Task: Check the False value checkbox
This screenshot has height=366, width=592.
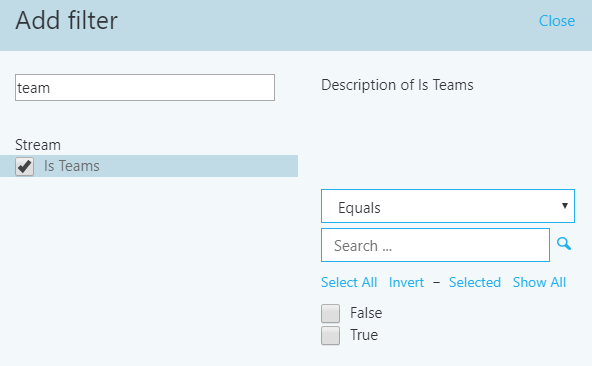Action: [330, 313]
